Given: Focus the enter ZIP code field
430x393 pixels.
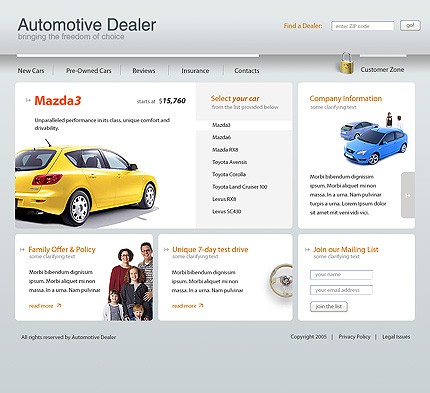Looking at the screenshot, I should (x=363, y=26).
